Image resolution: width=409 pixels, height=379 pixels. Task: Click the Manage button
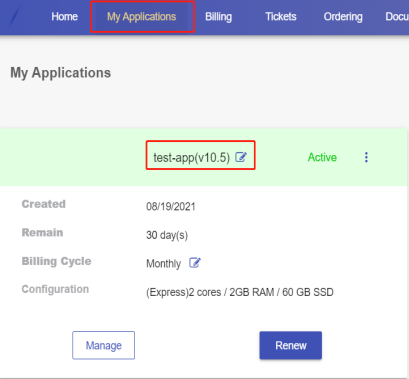pos(104,345)
